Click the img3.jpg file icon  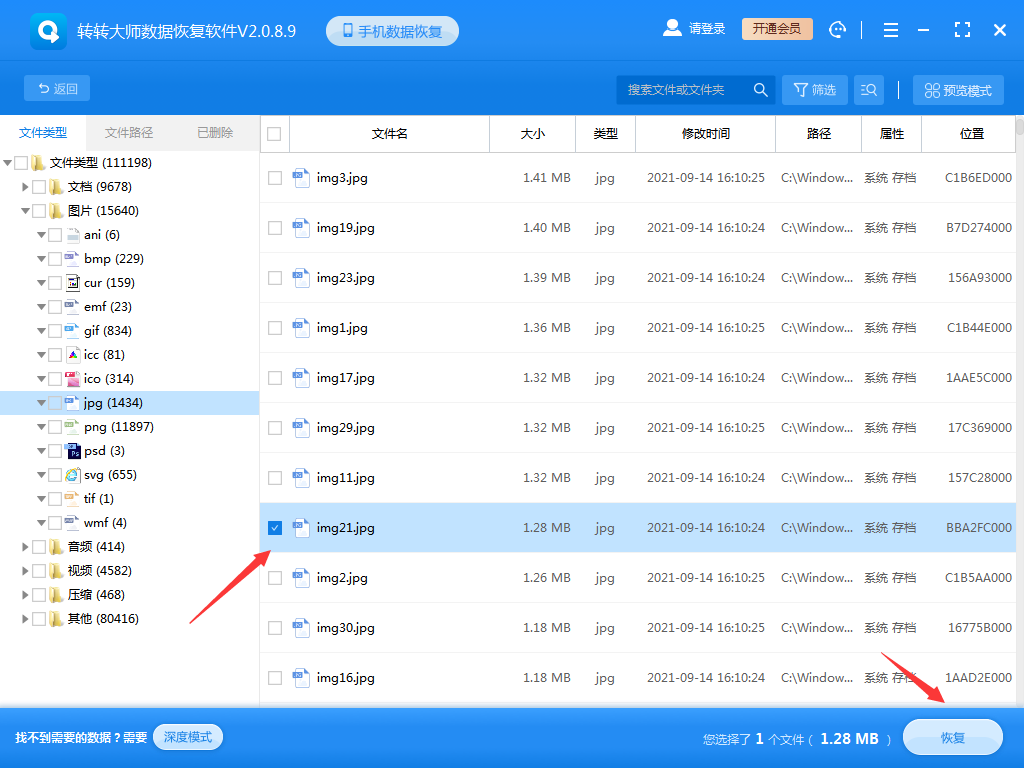pos(301,178)
